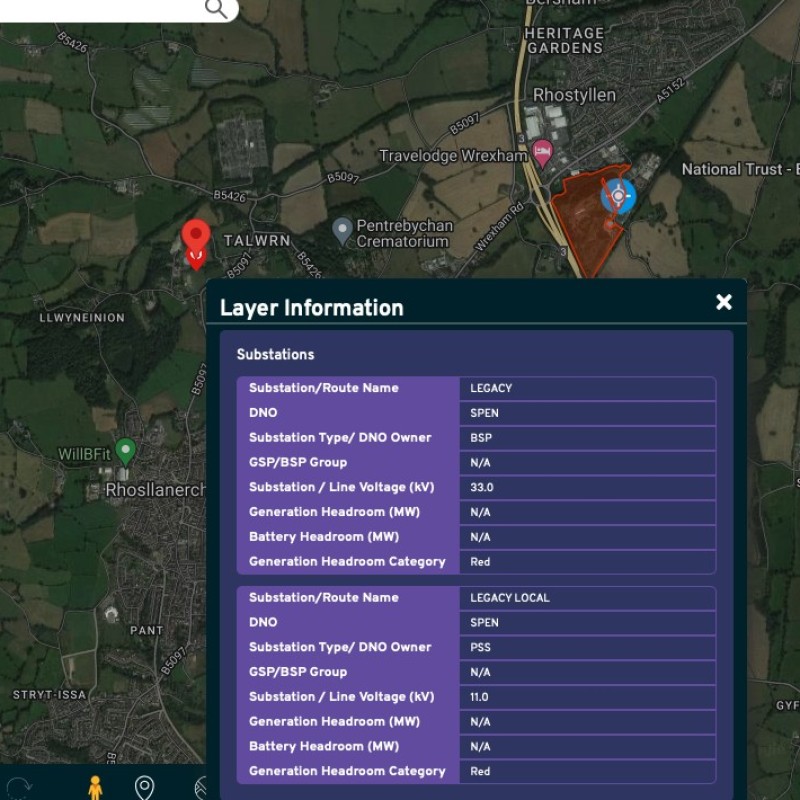Click the 'TALWRN' map label

[x=257, y=240]
